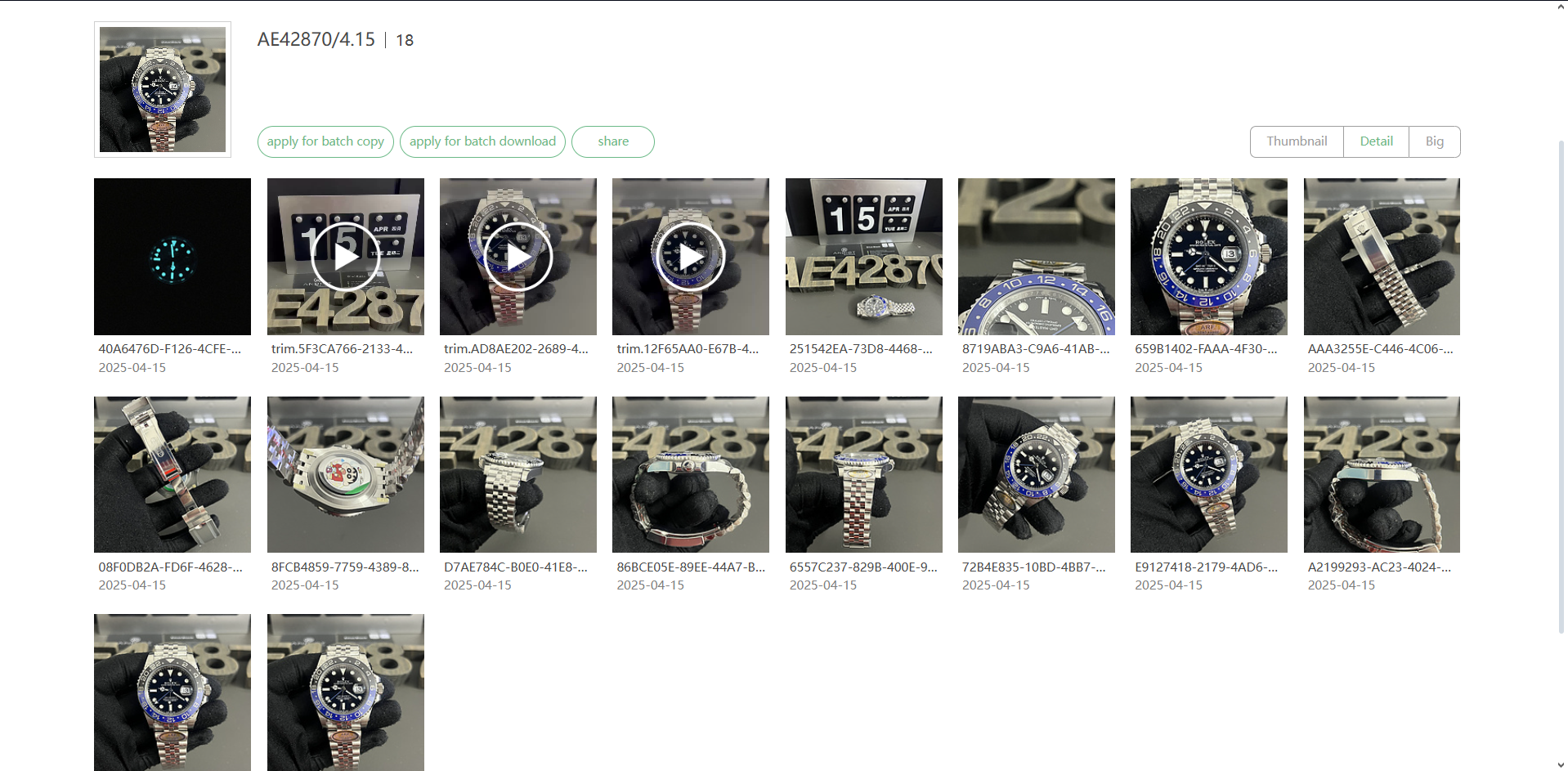Play the trim.12F65AA0 video
This screenshot has height=771, width=1568.
[x=691, y=257]
